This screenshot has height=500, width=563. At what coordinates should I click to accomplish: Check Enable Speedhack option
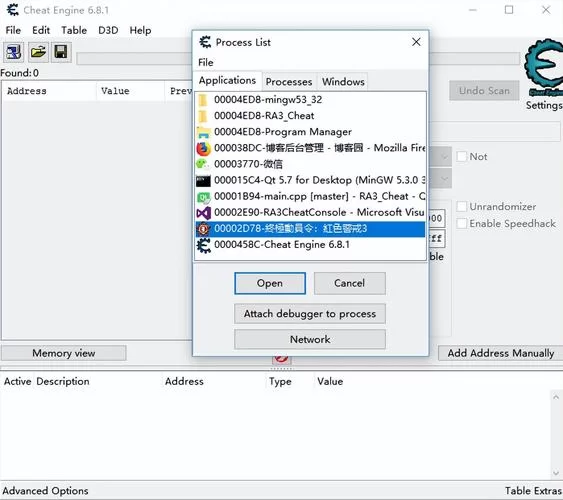tap(461, 223)
